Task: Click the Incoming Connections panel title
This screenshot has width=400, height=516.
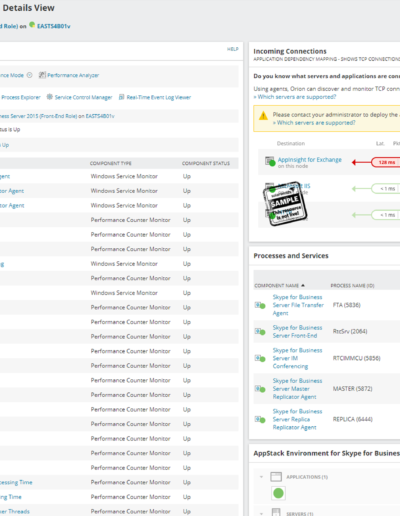Action: pos(290,51)
